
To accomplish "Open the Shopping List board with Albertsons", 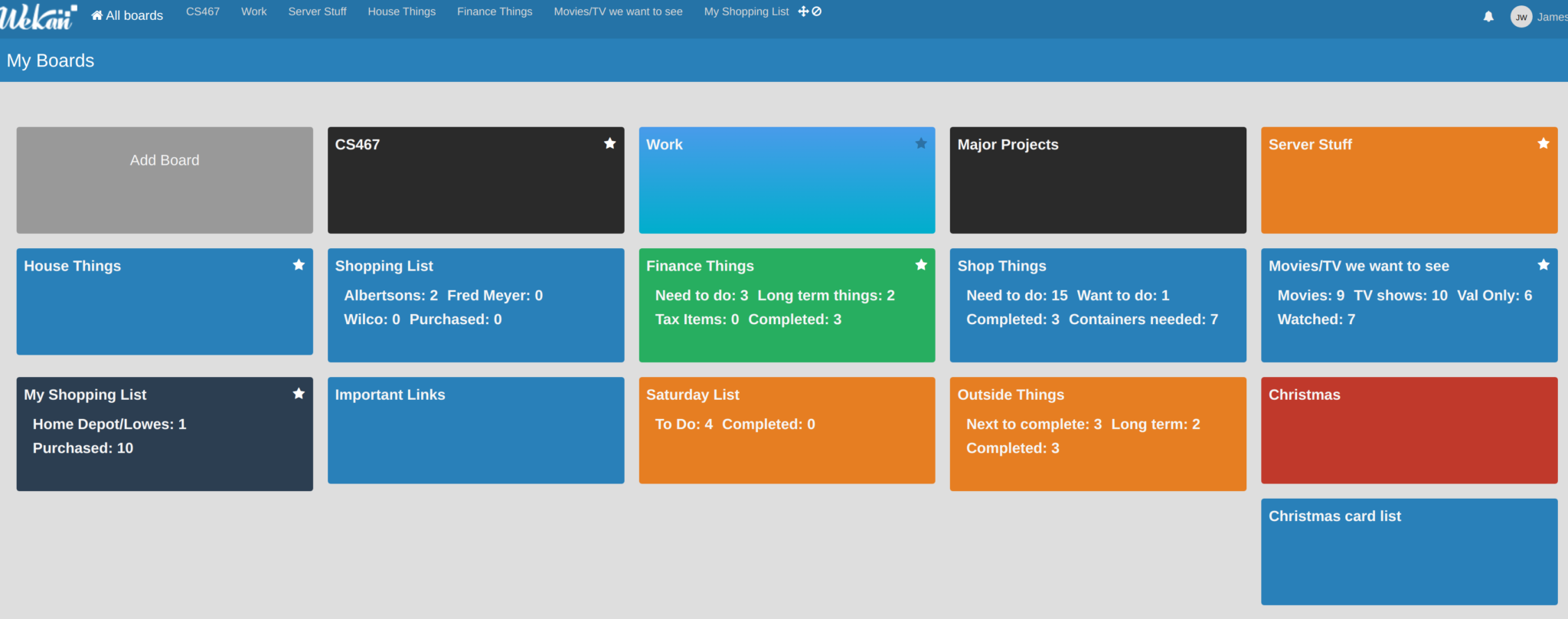I will (475, 305).
